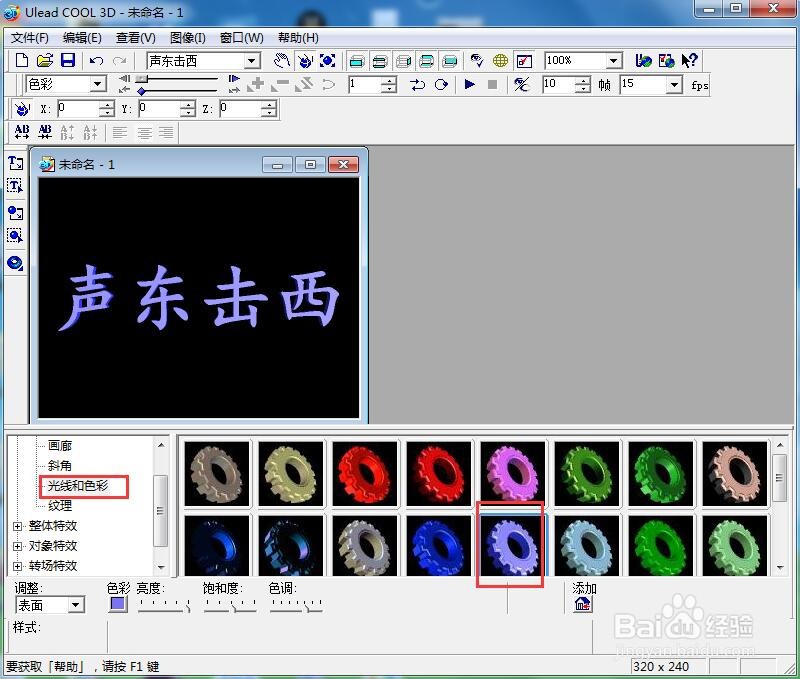Open the 查看(V) menu
The image size is (800, 679).
(136, 38)
